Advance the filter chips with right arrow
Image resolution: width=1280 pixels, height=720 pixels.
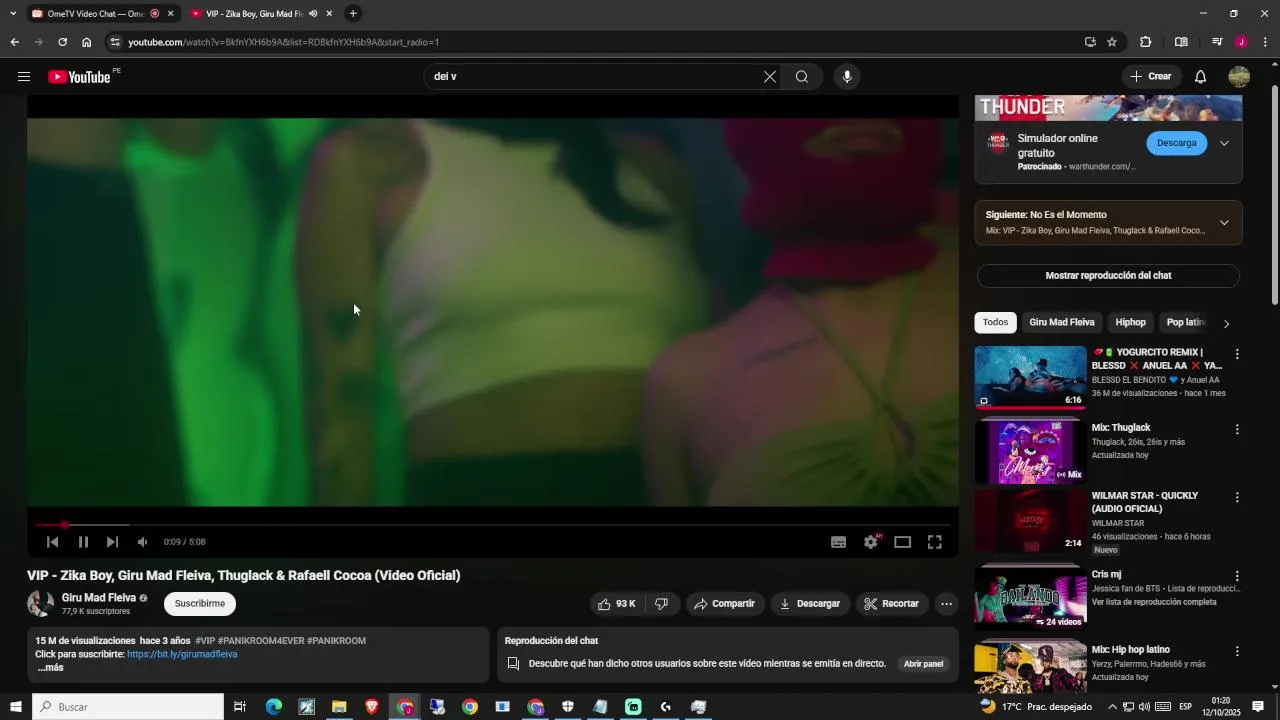tap(1226, 323)
